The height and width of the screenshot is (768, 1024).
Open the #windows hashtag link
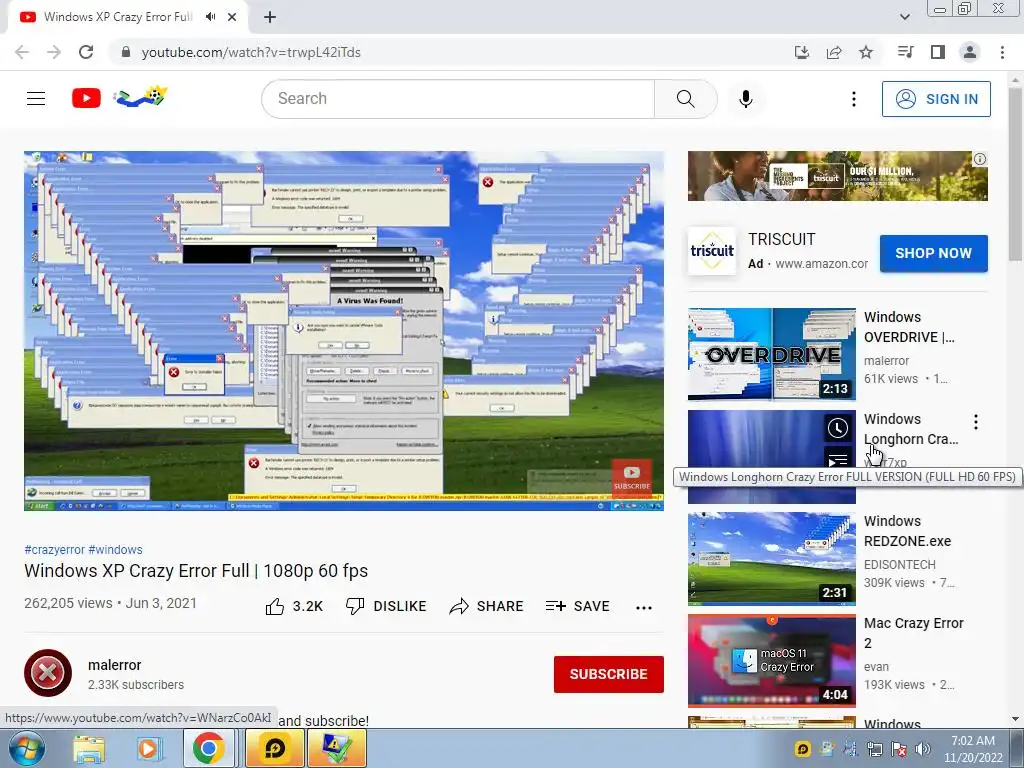115,550
